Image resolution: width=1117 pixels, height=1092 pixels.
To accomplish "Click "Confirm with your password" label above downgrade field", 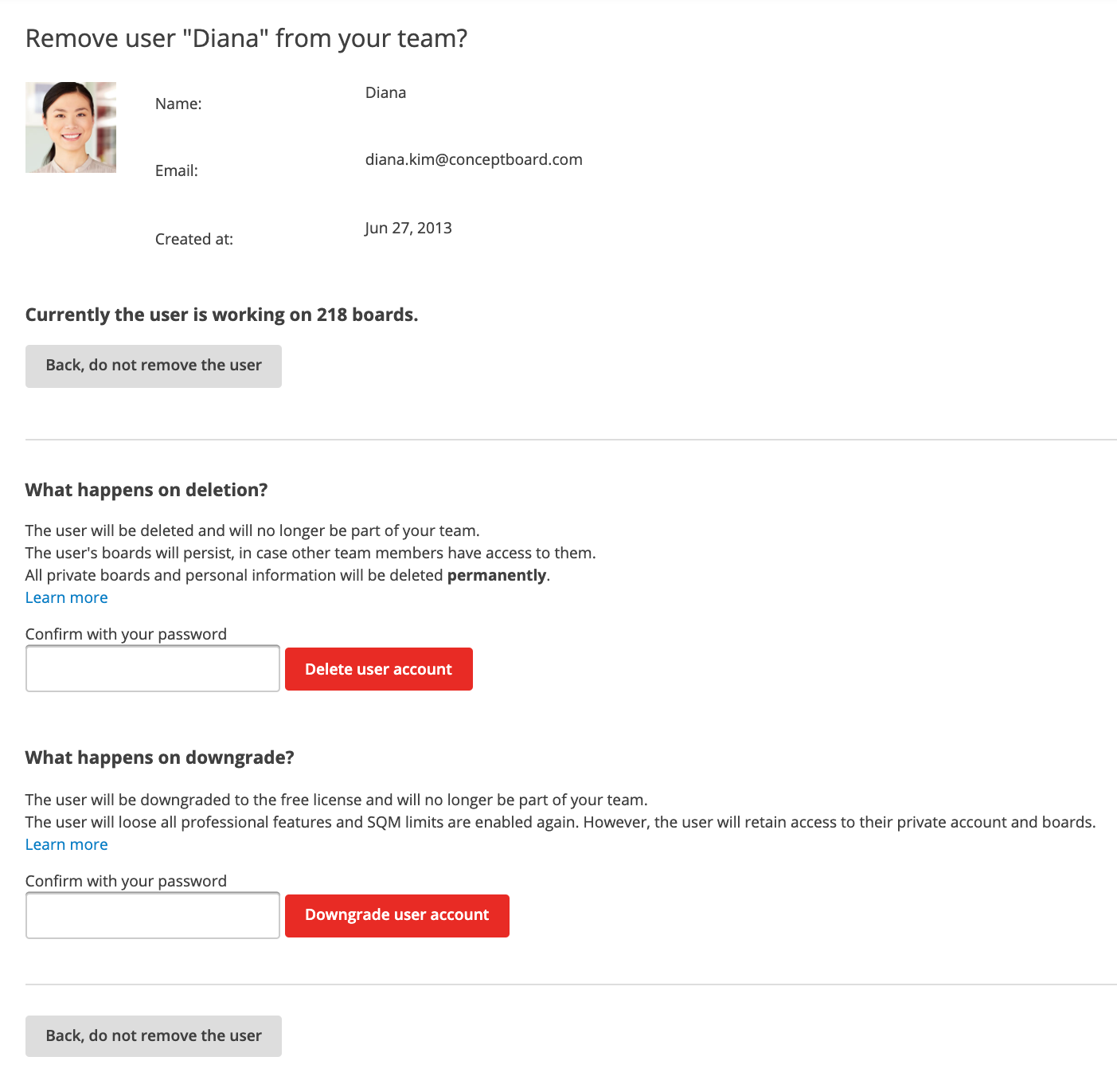I will click(x=126, y=881).
